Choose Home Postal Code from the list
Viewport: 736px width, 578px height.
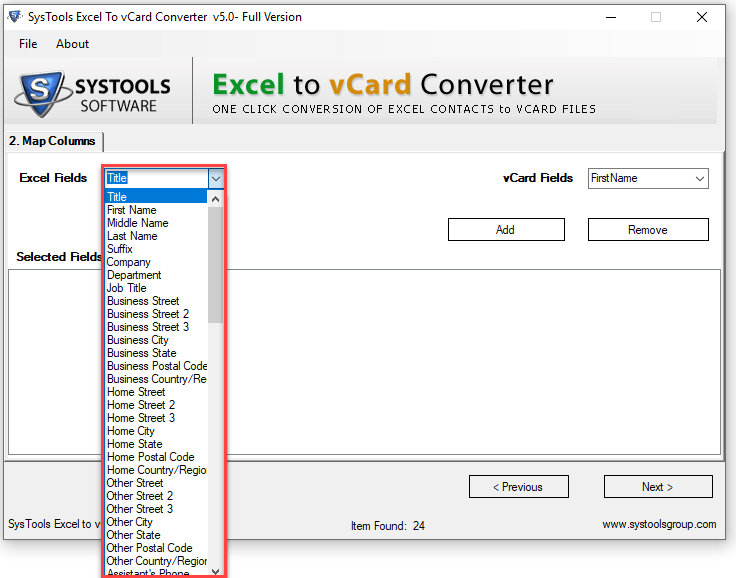point(150,457)
